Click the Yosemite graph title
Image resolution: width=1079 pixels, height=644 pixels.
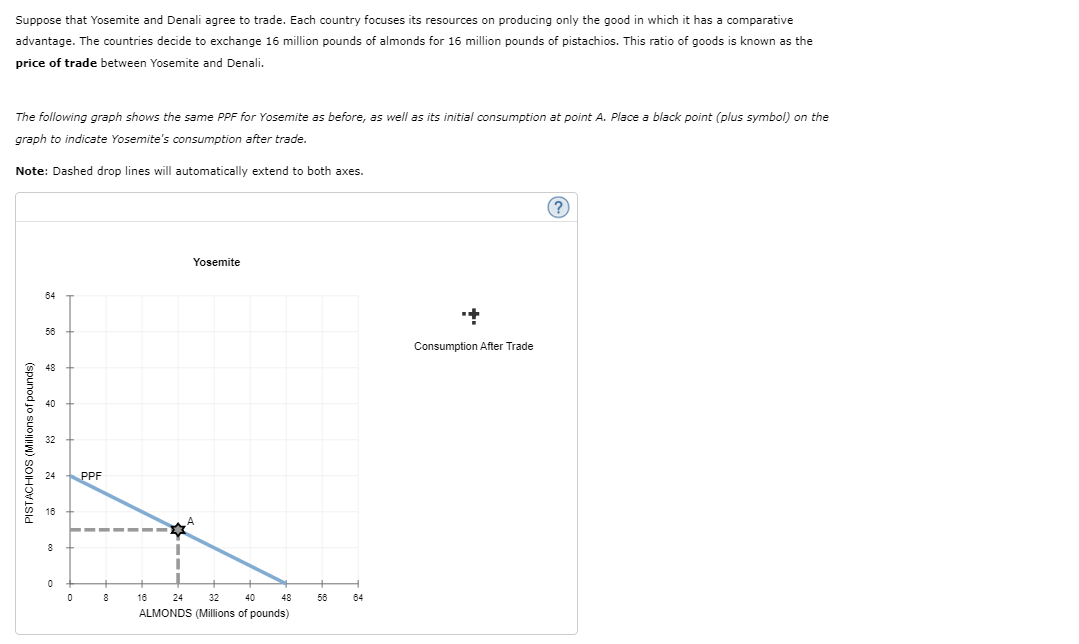[x=216, y=262]
